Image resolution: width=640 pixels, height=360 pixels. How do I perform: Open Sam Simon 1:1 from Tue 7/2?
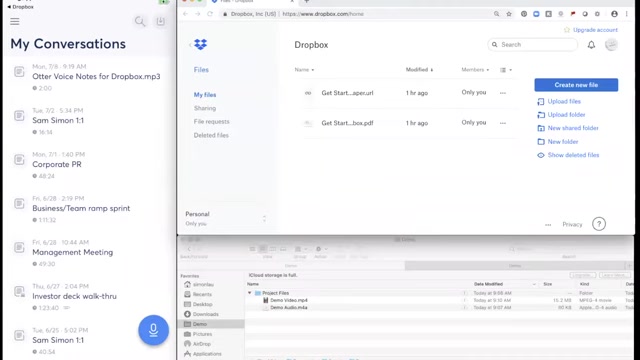tap(58, 120)
